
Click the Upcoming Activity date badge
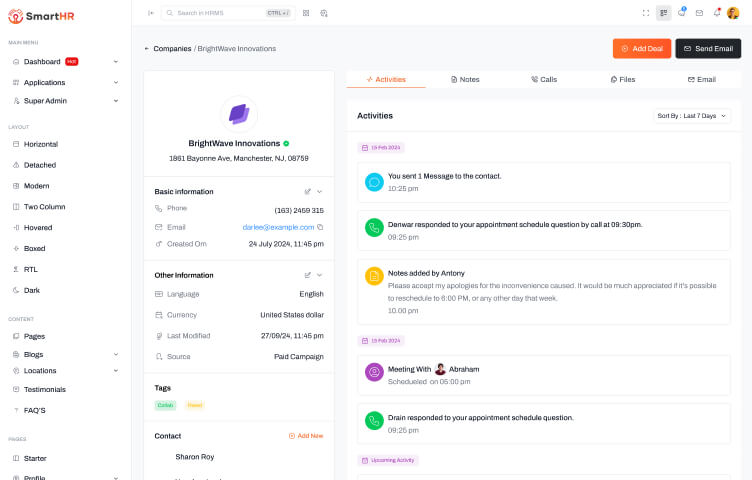coord(388,460)
